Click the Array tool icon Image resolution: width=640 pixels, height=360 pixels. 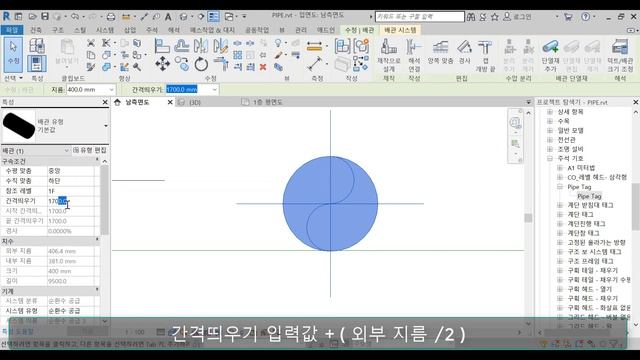238,55
